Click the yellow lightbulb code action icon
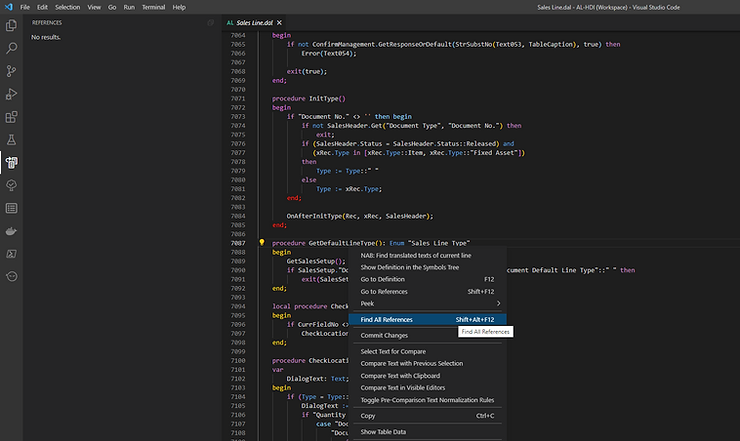 (x=262, y=242)
